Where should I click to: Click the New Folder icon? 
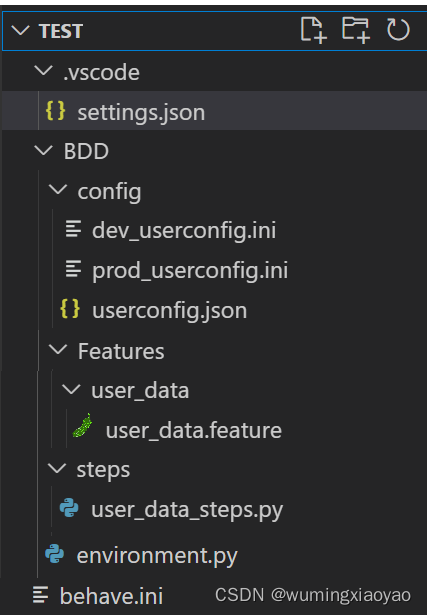356,30
